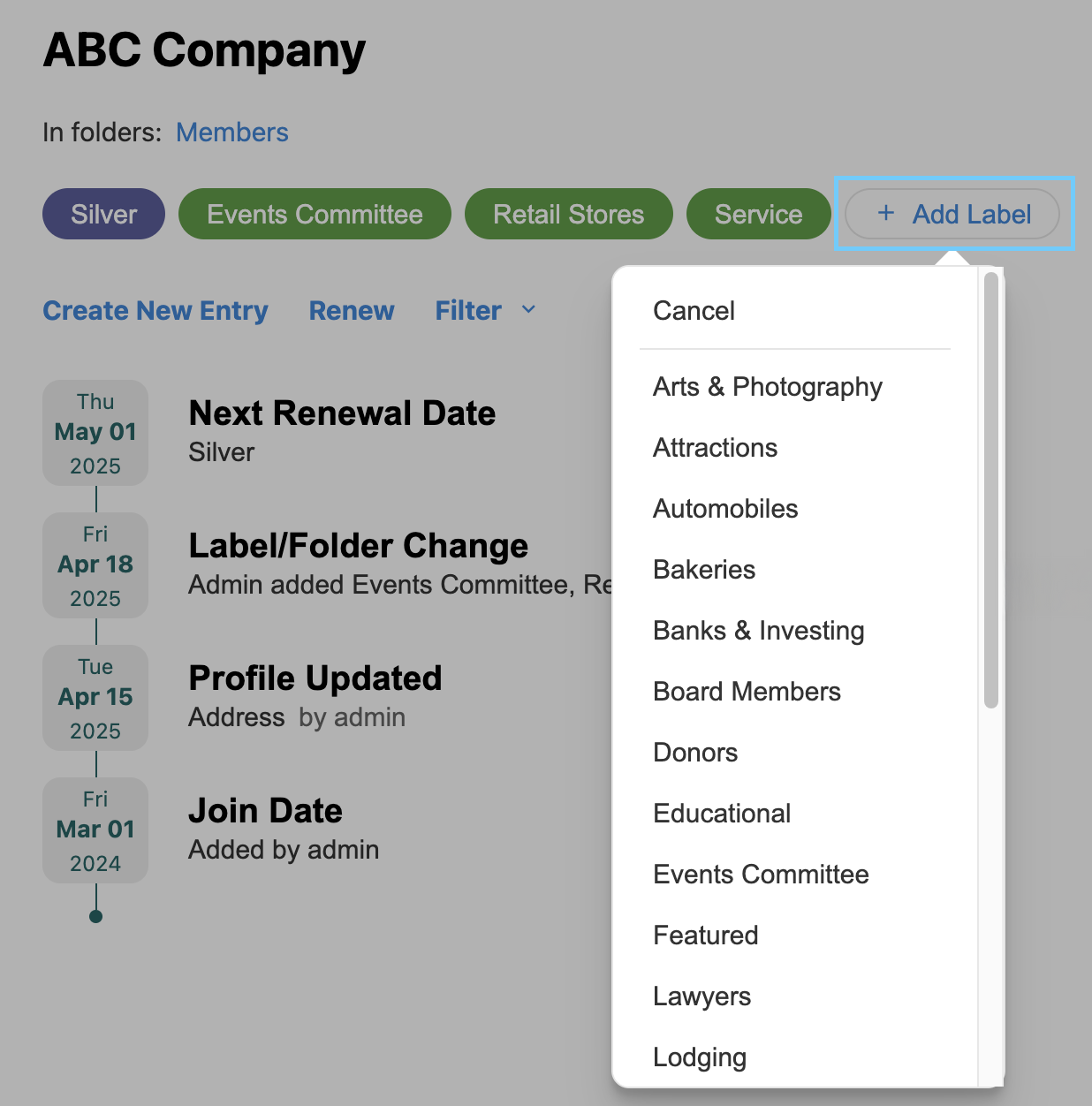Screen dimensions: 1092x1106
Task: Click the plus icon in Add Label
Action: [886, 213]
